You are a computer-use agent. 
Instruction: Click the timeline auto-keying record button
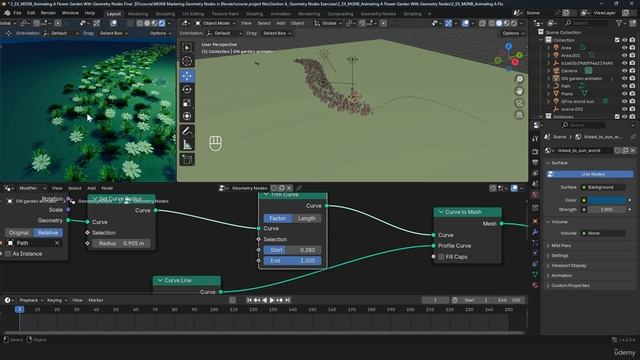tap(232, 300)
